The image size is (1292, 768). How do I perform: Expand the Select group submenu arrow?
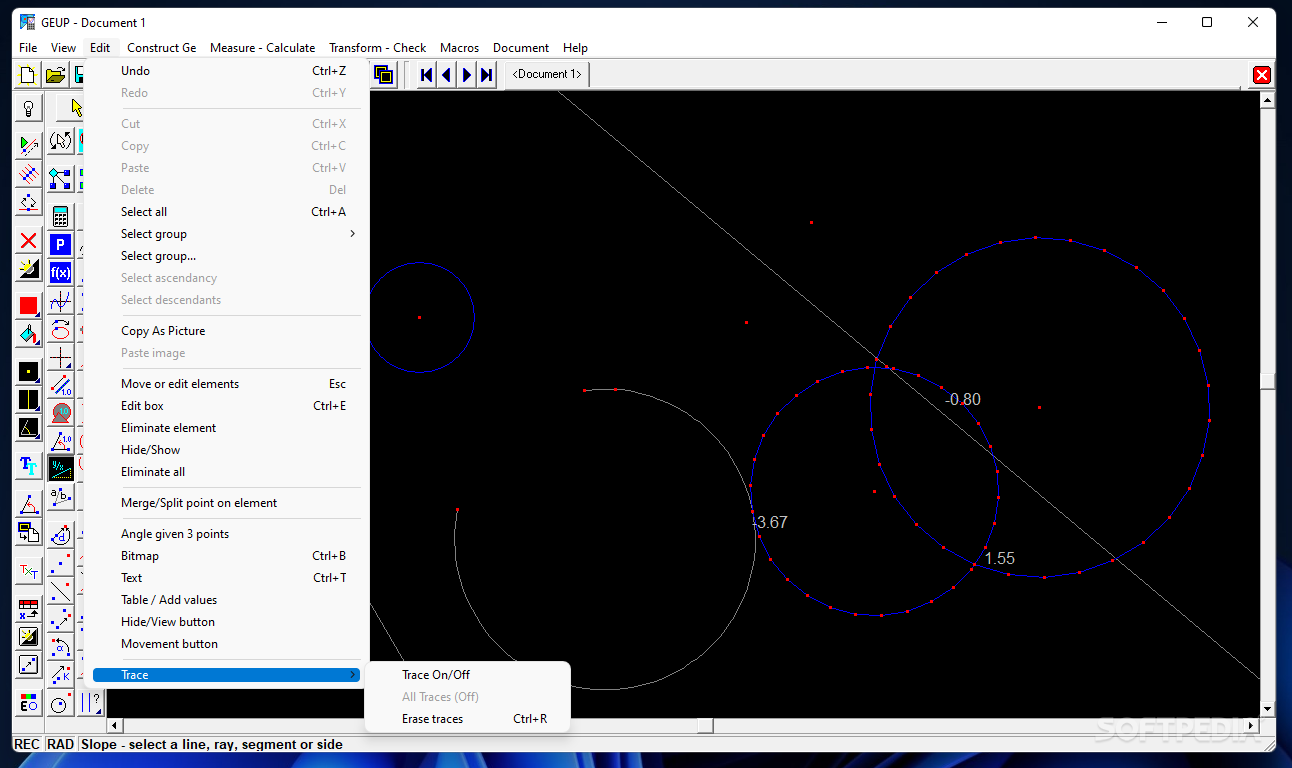point(352,234)
